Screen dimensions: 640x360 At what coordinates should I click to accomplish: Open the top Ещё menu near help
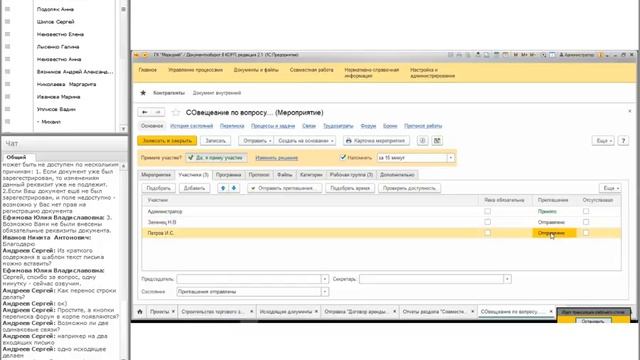pos(603,141)
